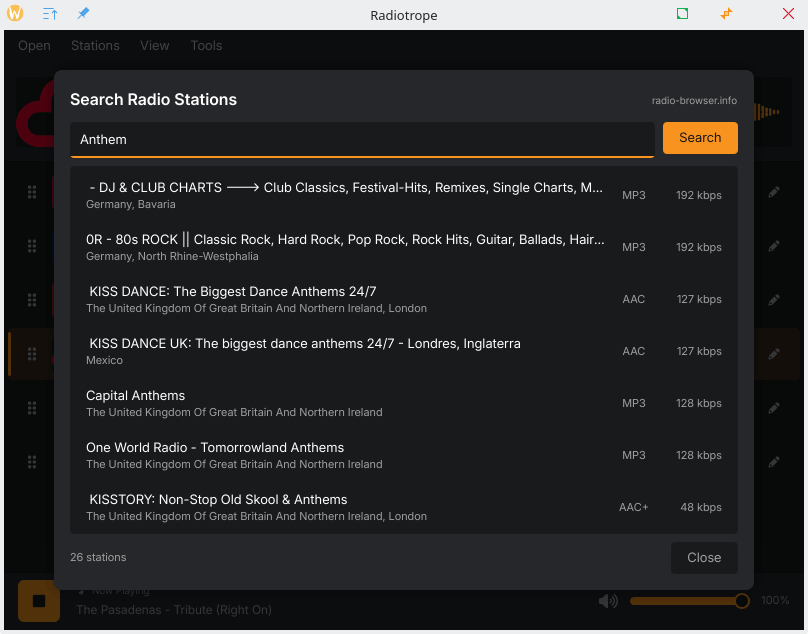Click the drag handle beside the first search result

(x=31, y=192)
